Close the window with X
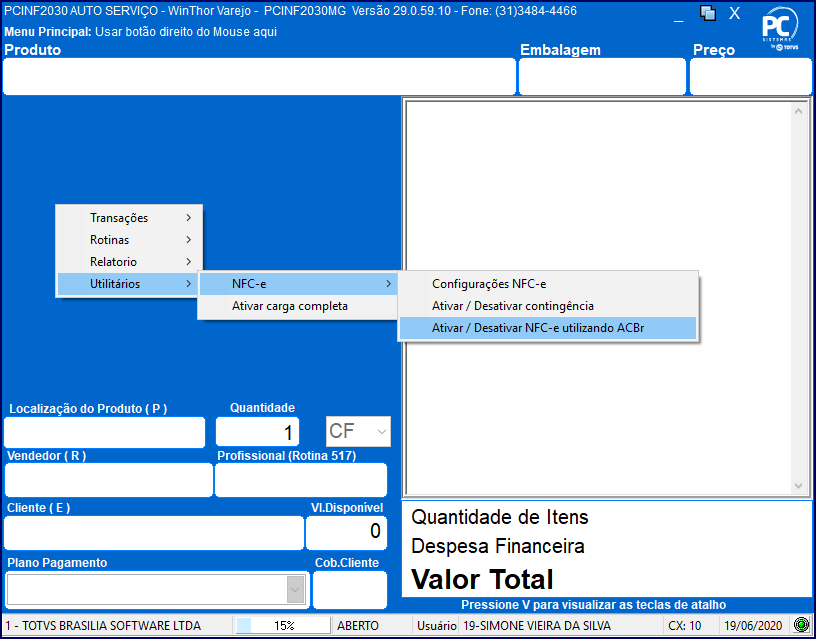 click(734, 14)
